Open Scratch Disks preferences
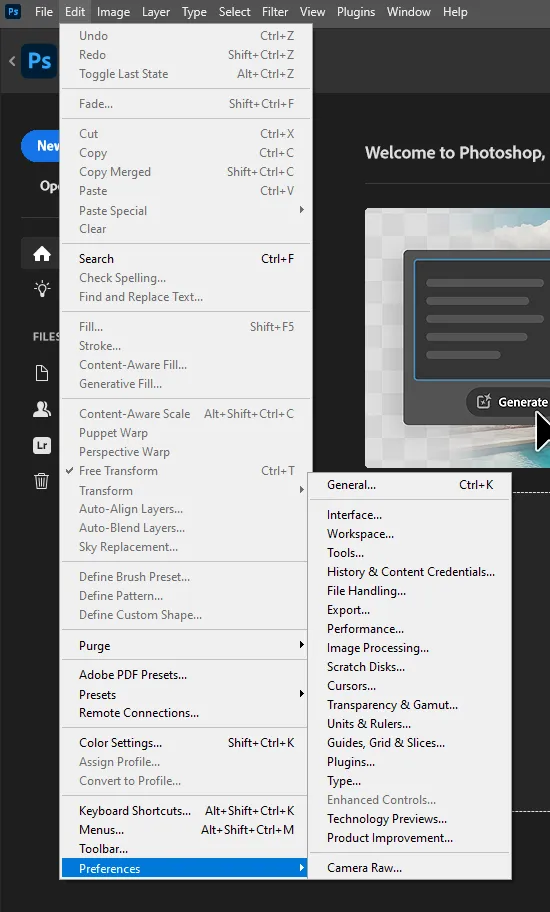Screen dimensions: 550x912 point(410,667)
